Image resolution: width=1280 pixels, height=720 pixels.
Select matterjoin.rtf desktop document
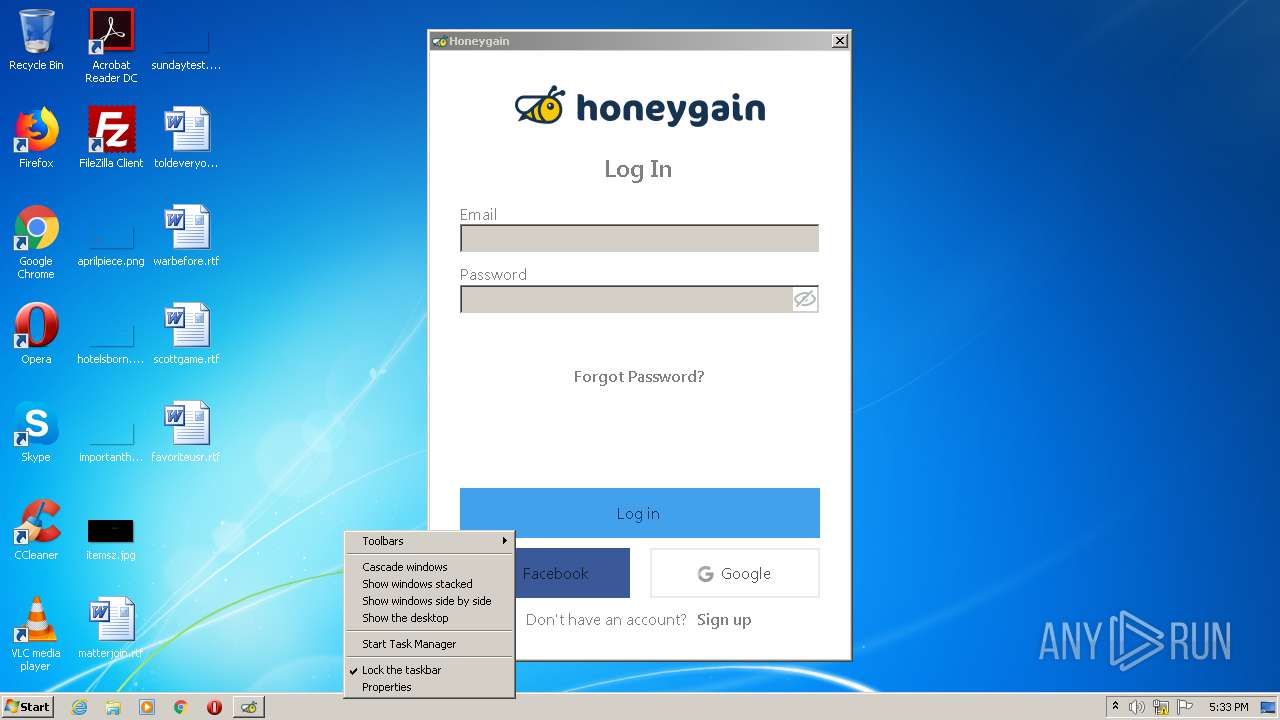[111, 628]
